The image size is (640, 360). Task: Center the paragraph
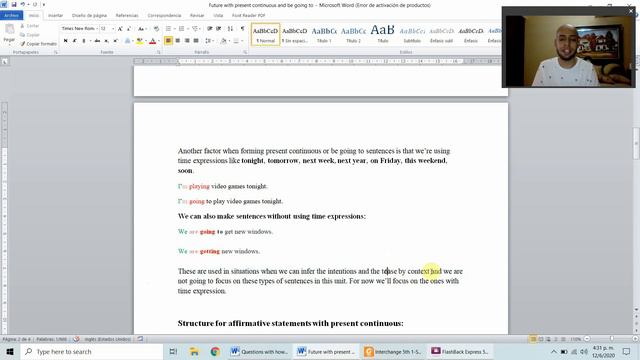coord(178,41)
